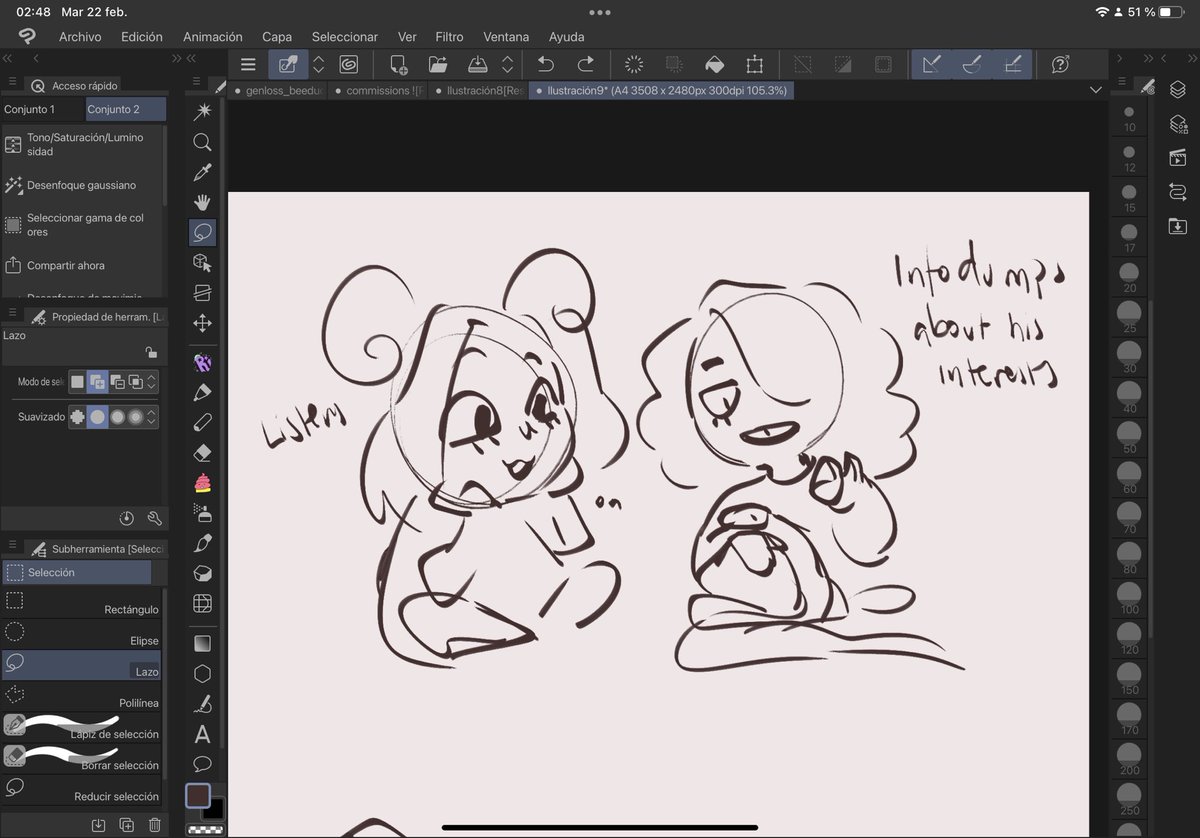Screen dimensions: 1200x838
Task: Click the main drawing color swatch
Action: (x=198, y=796)
